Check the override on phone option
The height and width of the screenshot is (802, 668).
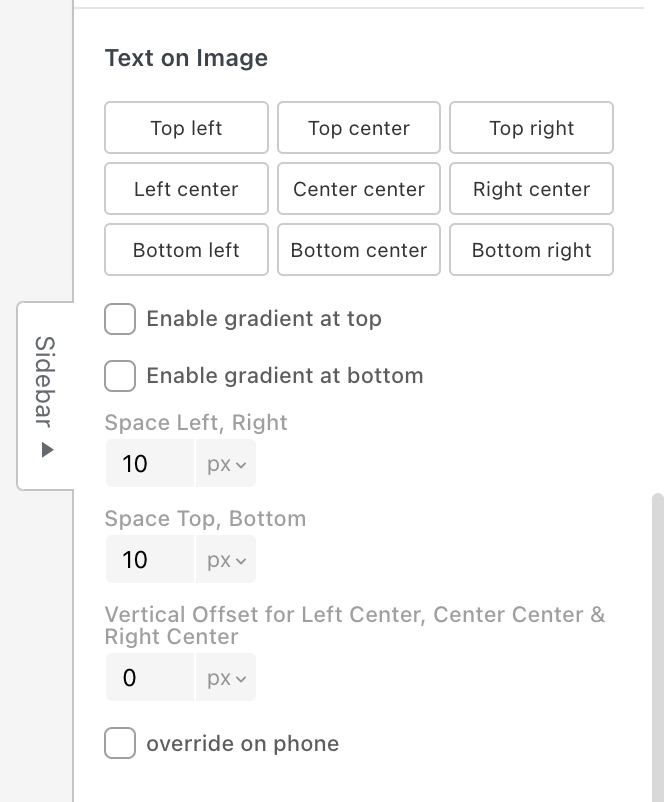click(120, 744)
